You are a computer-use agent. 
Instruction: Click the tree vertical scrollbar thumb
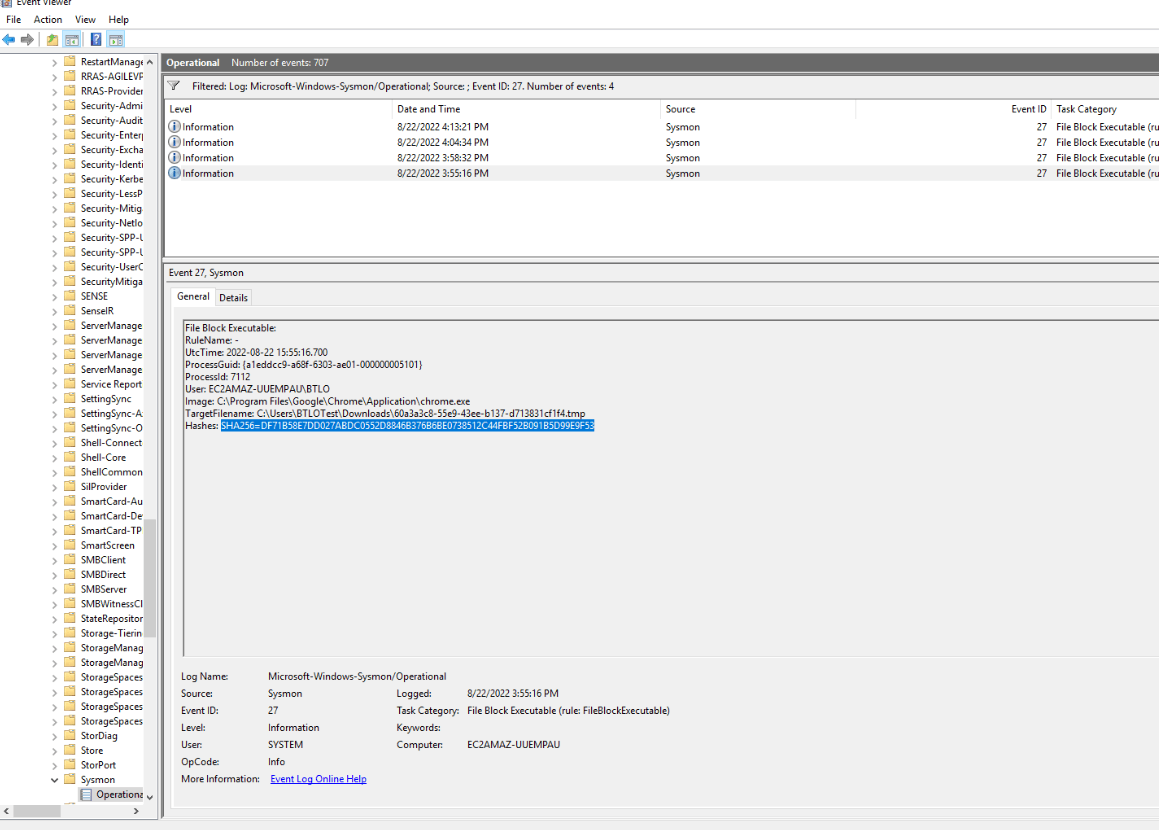click(x=150, y=578)
